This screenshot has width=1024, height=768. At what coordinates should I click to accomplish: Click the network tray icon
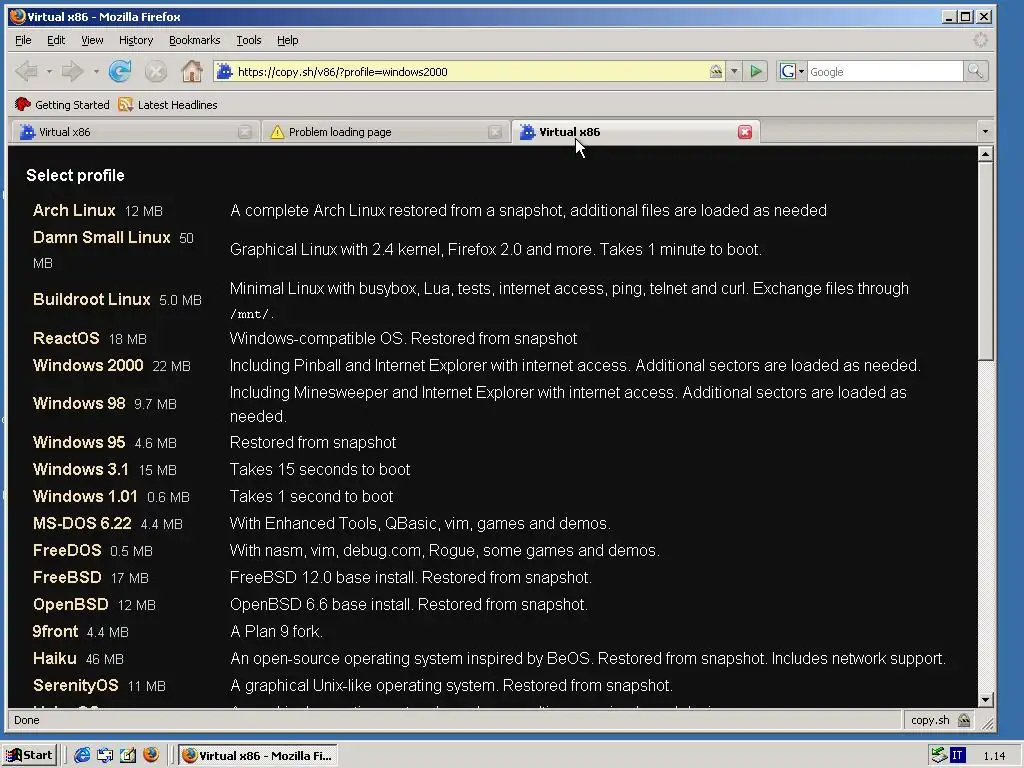(x=939, y=756)
